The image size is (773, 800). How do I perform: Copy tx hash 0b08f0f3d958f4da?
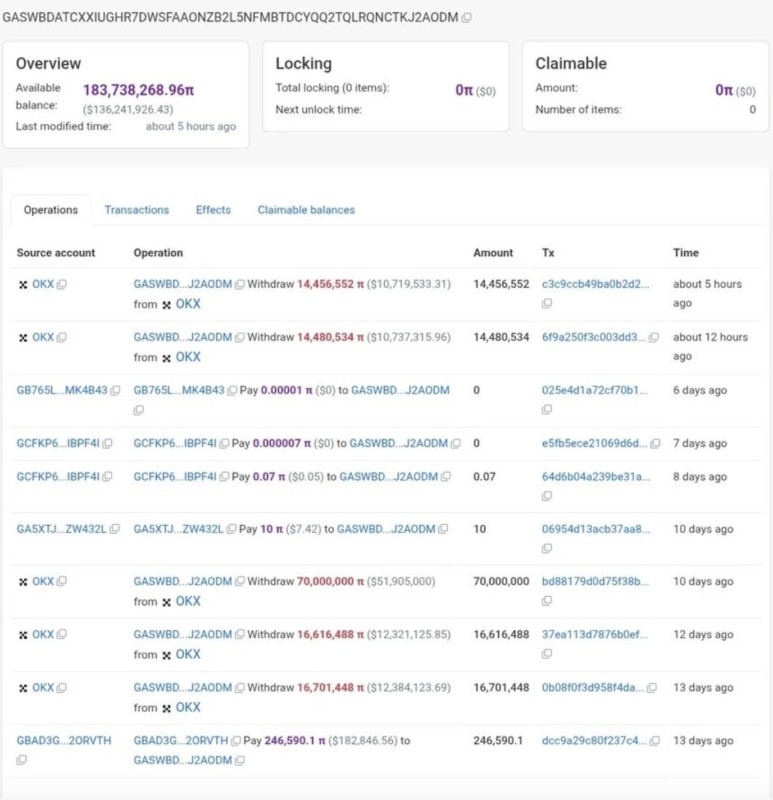[x=653, y=688]
